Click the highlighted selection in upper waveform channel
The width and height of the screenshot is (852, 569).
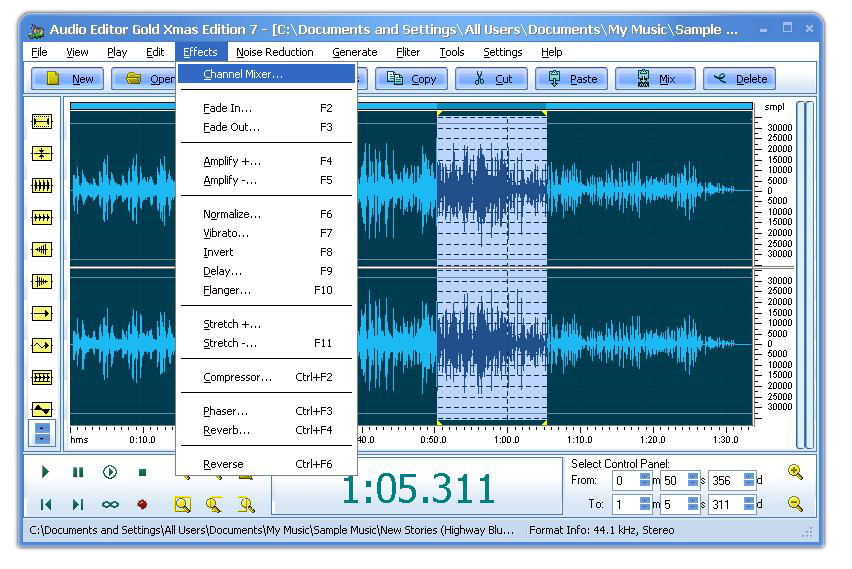tap(492, 189)
